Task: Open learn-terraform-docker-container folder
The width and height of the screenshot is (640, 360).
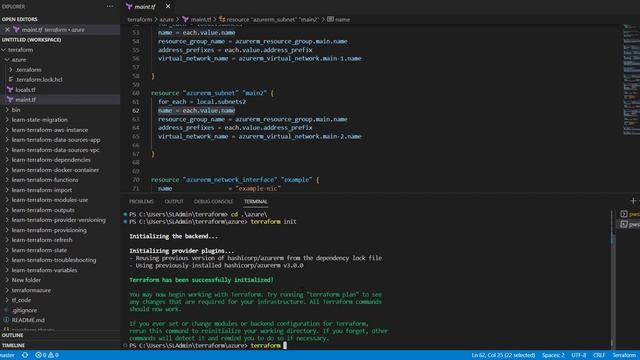Action: [x=55, y=170]
